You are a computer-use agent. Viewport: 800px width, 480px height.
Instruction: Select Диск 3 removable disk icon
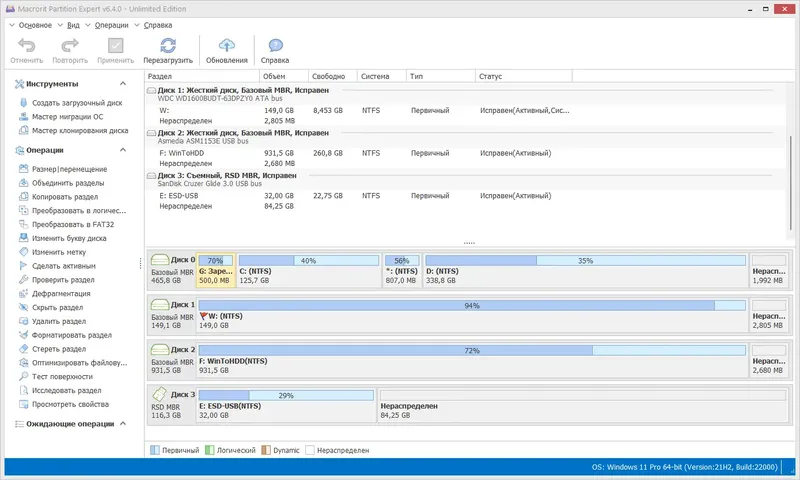(x=160, y=394)
